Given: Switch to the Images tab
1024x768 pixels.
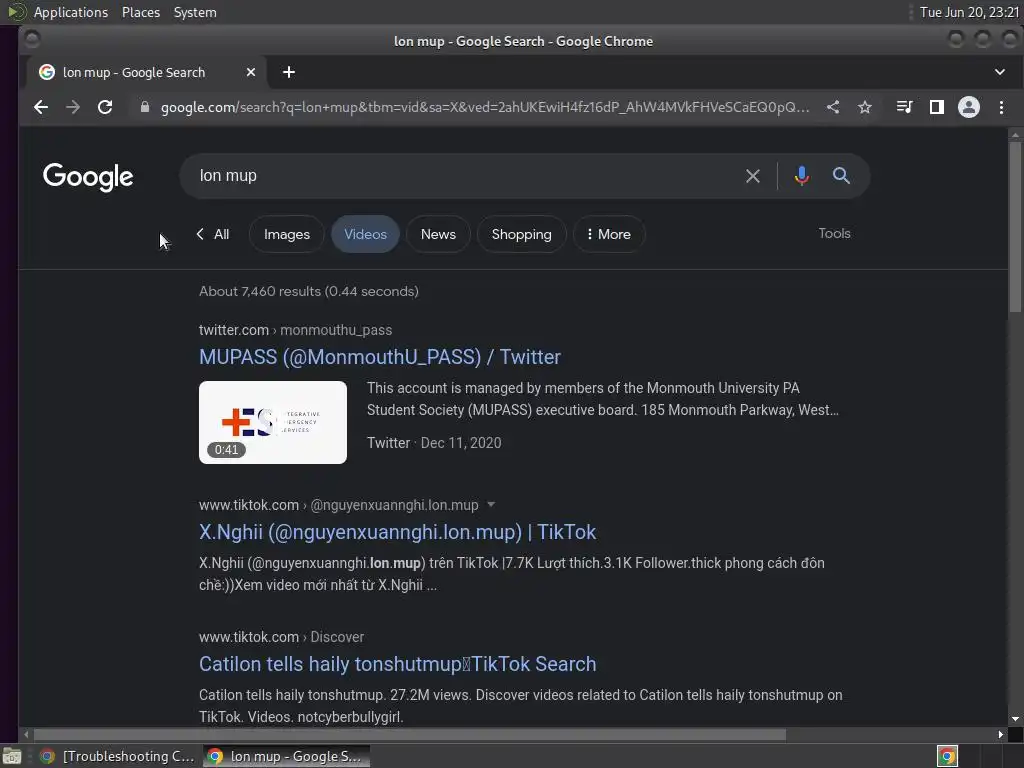Looking at the screenshot, I should [287, 234].
